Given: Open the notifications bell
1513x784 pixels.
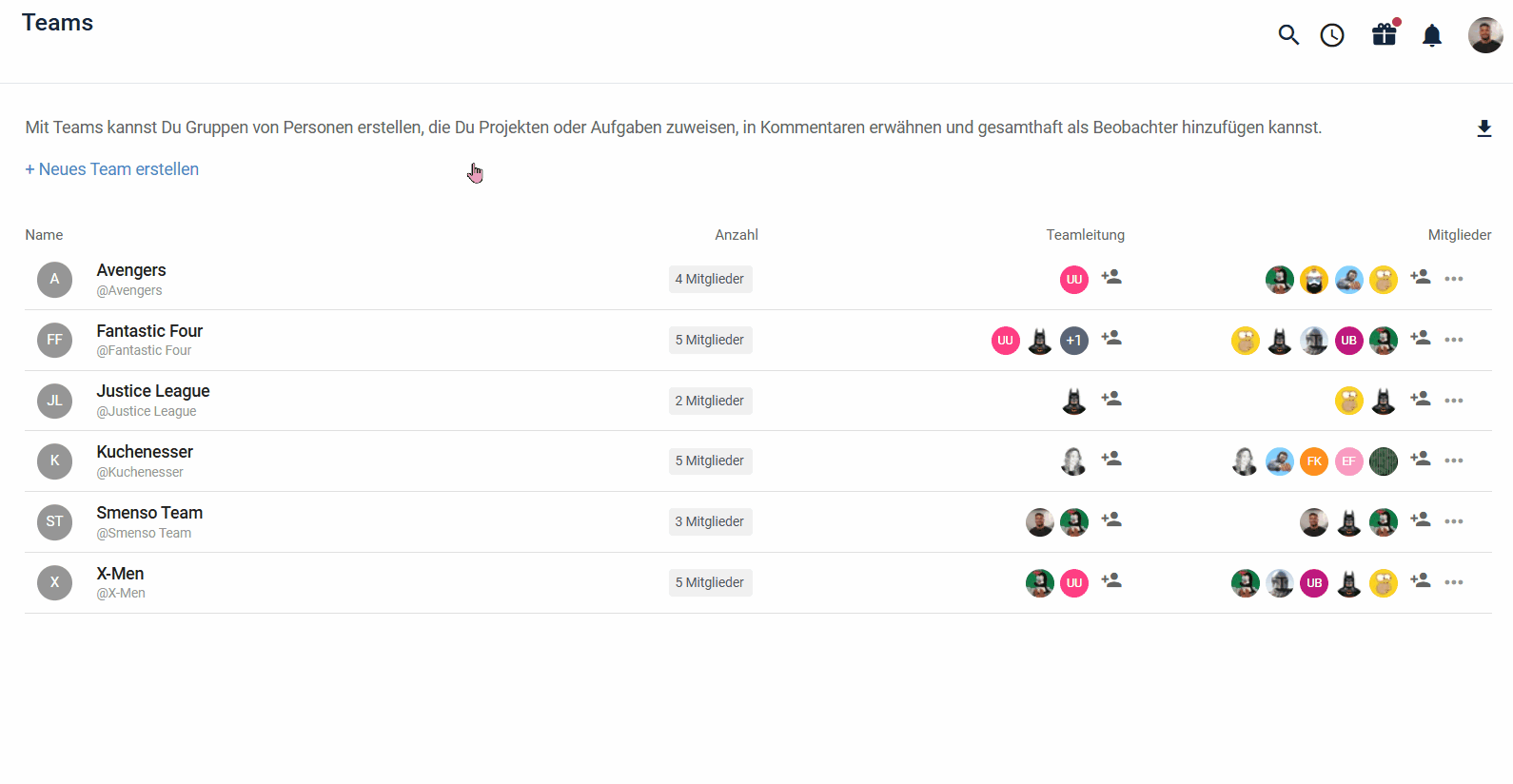Looking at the screenshot, I should click(x=1432, y=36).
